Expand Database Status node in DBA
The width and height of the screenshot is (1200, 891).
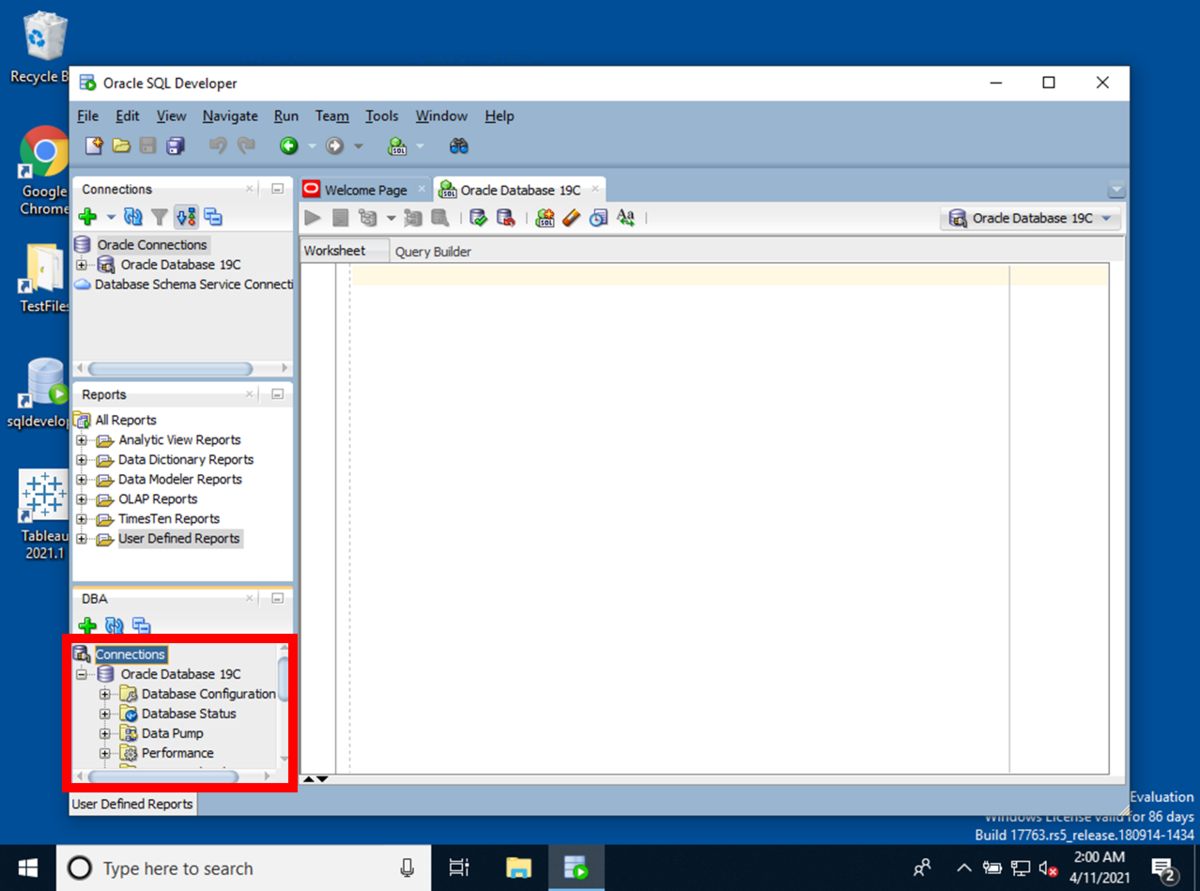point(105,714)
